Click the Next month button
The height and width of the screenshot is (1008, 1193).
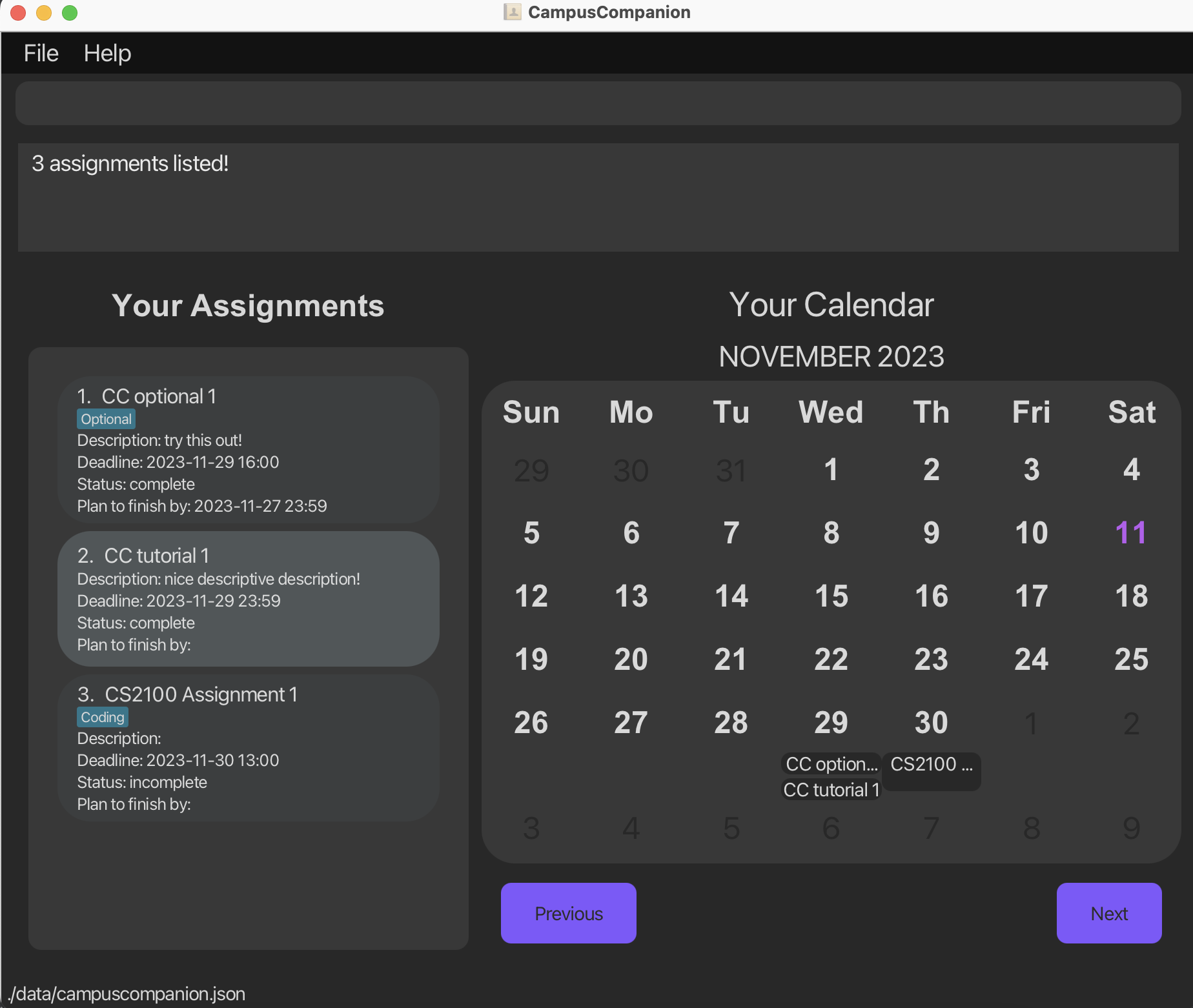(1108, 913)
